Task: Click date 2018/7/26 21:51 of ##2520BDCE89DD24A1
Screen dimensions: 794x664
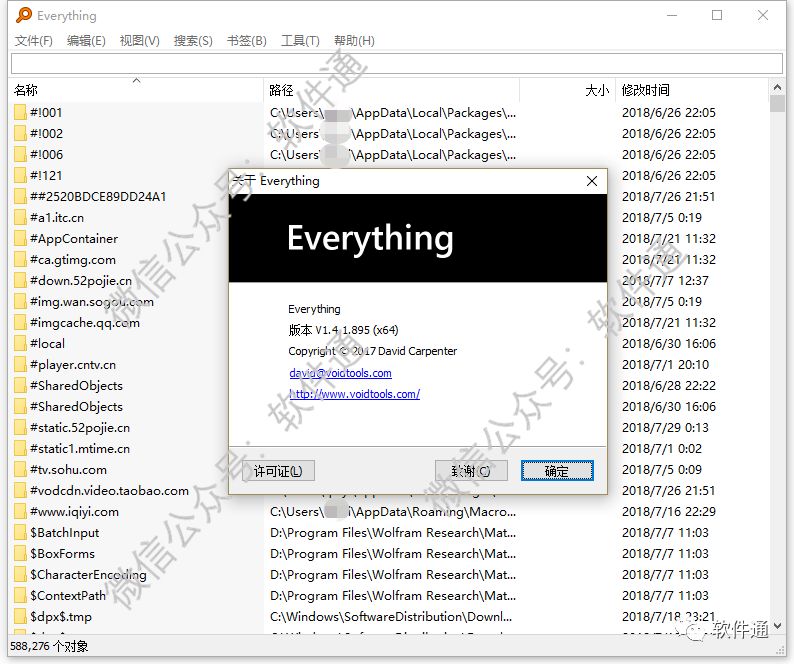Action: [x=668, y=197]
